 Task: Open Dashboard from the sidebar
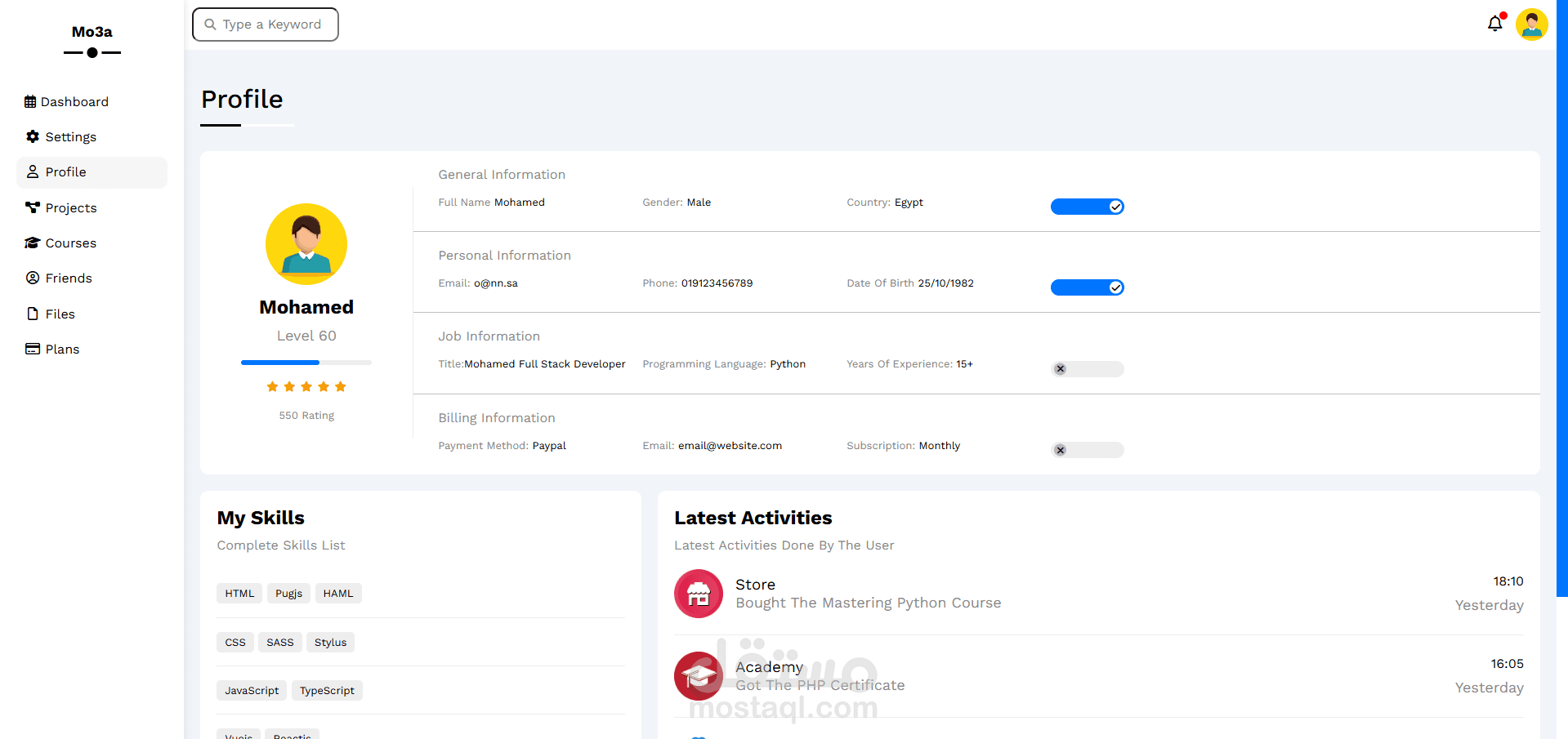(x=92, y=102)
